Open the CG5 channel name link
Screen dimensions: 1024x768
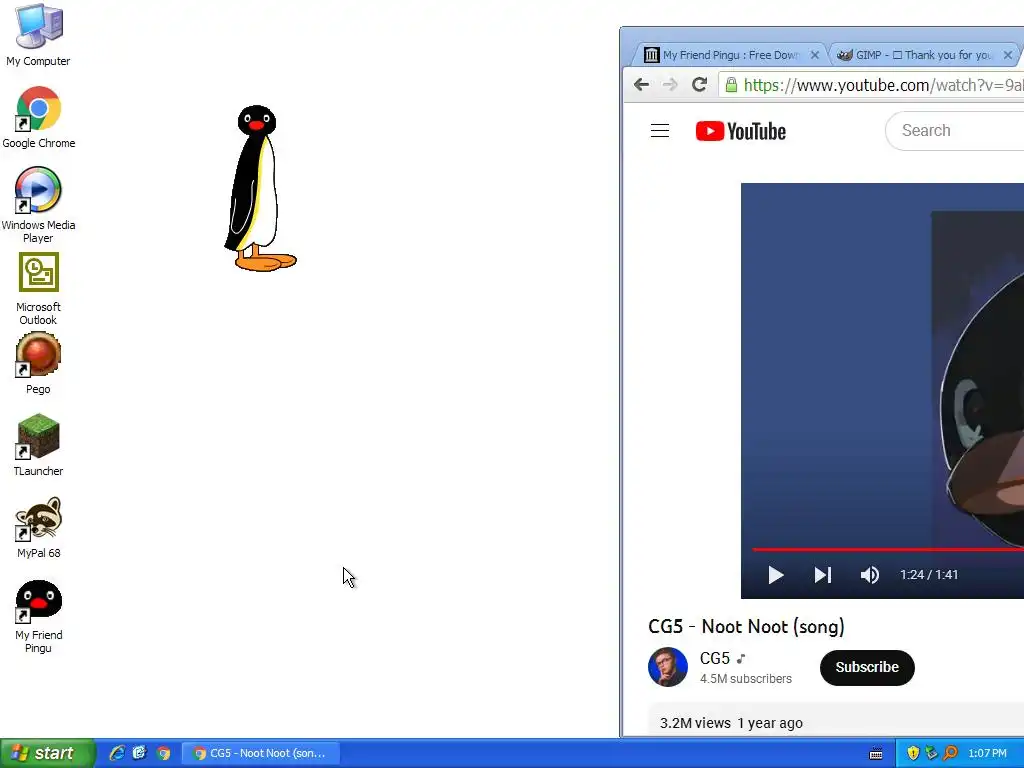(714, 658)
